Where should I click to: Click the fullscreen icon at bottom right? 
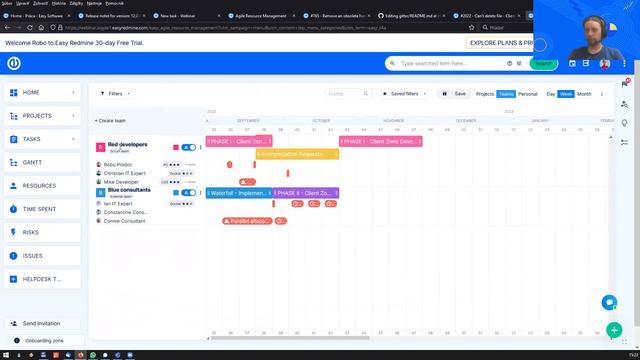[x=624, y=342]
